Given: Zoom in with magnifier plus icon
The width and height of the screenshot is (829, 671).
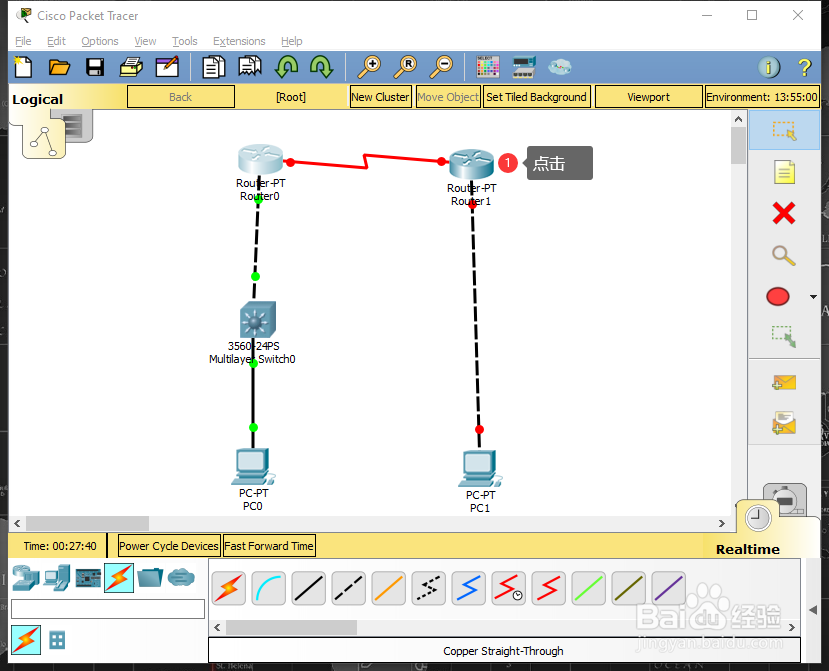Looking at the screenshot, I should tap(369, 67).
